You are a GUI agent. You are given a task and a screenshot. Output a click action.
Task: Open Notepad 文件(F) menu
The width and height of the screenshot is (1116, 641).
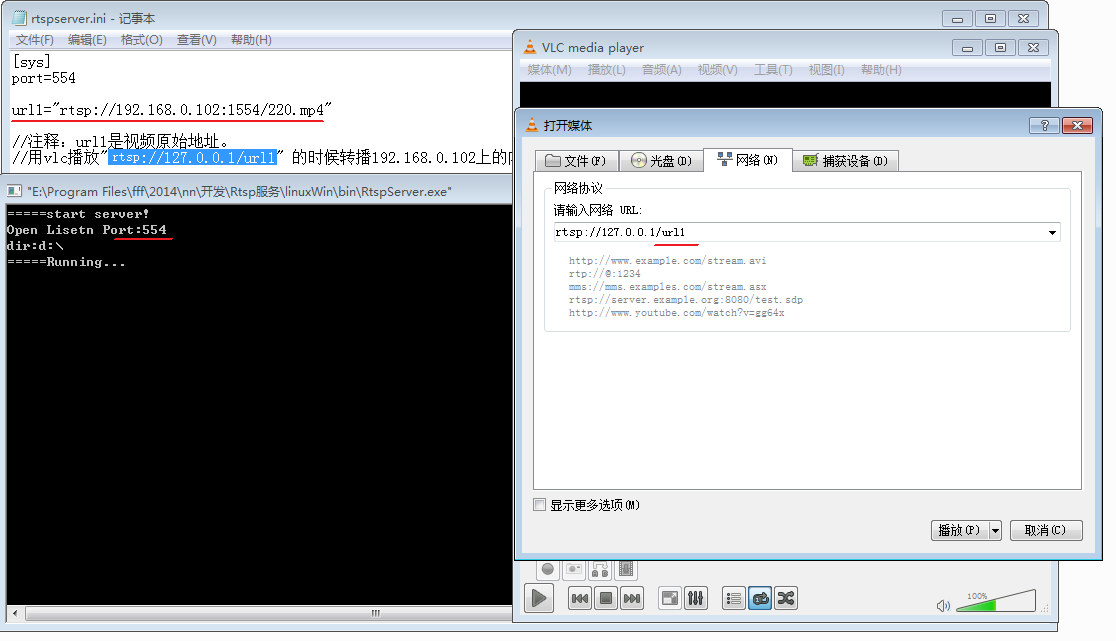click(34, 40)
